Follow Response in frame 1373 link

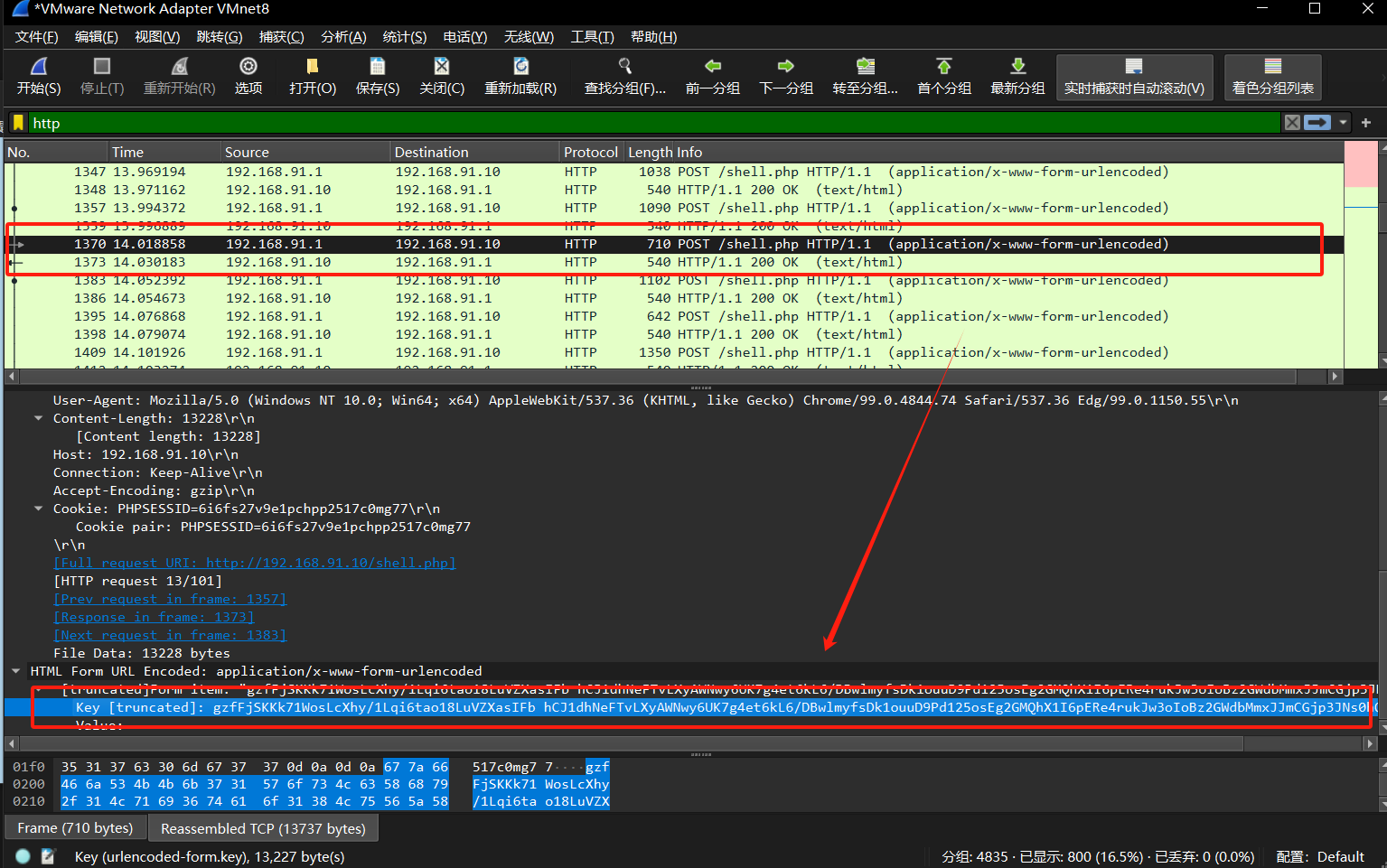pos(154,617)
